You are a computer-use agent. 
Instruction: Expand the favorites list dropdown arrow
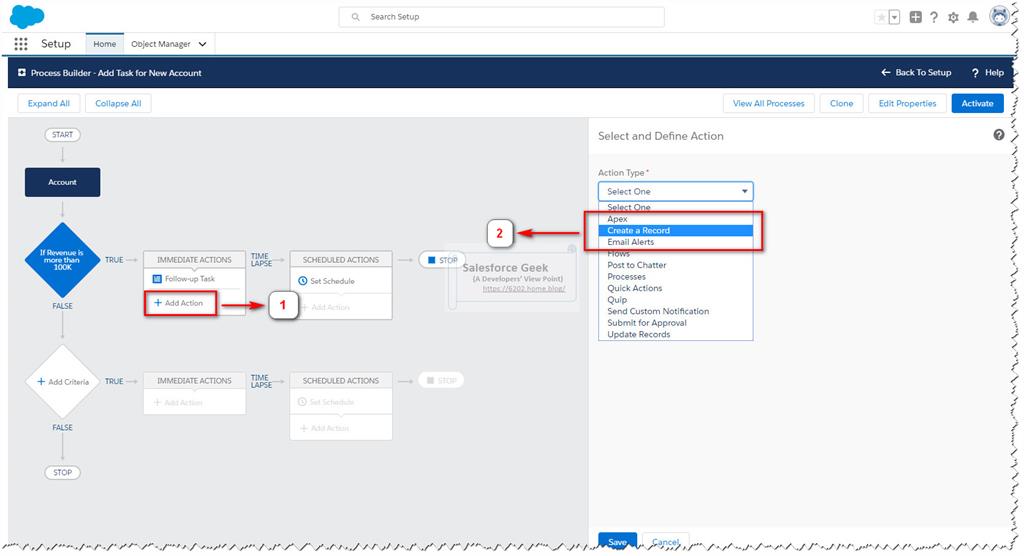[x=894, y=17]
